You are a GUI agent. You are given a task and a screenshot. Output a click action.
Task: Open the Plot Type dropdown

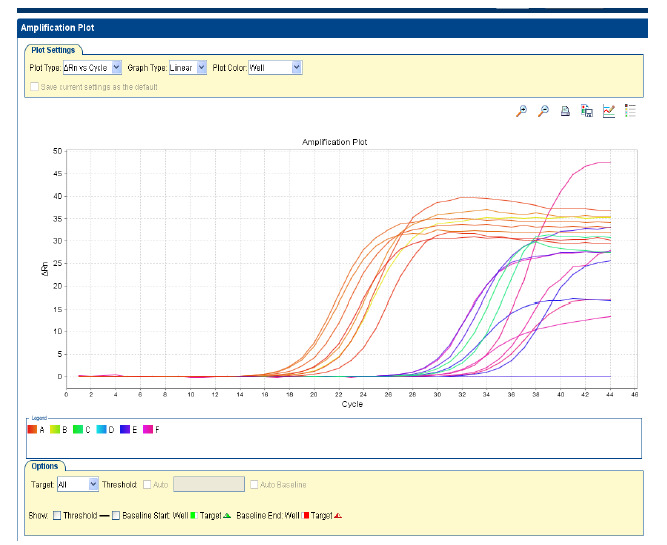(x=91, y=67)
